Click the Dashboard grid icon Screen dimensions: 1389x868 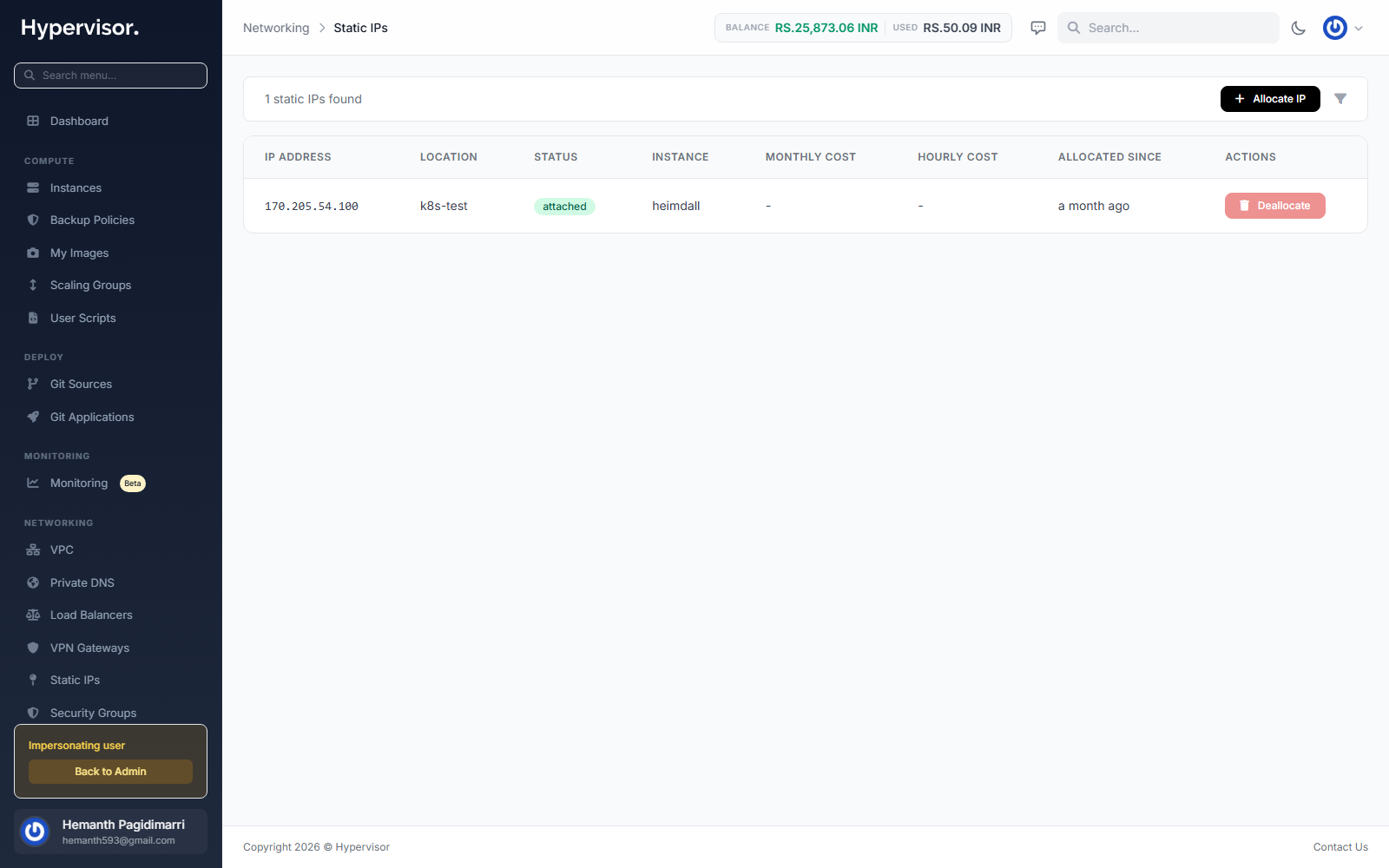[x=33, y=121]
